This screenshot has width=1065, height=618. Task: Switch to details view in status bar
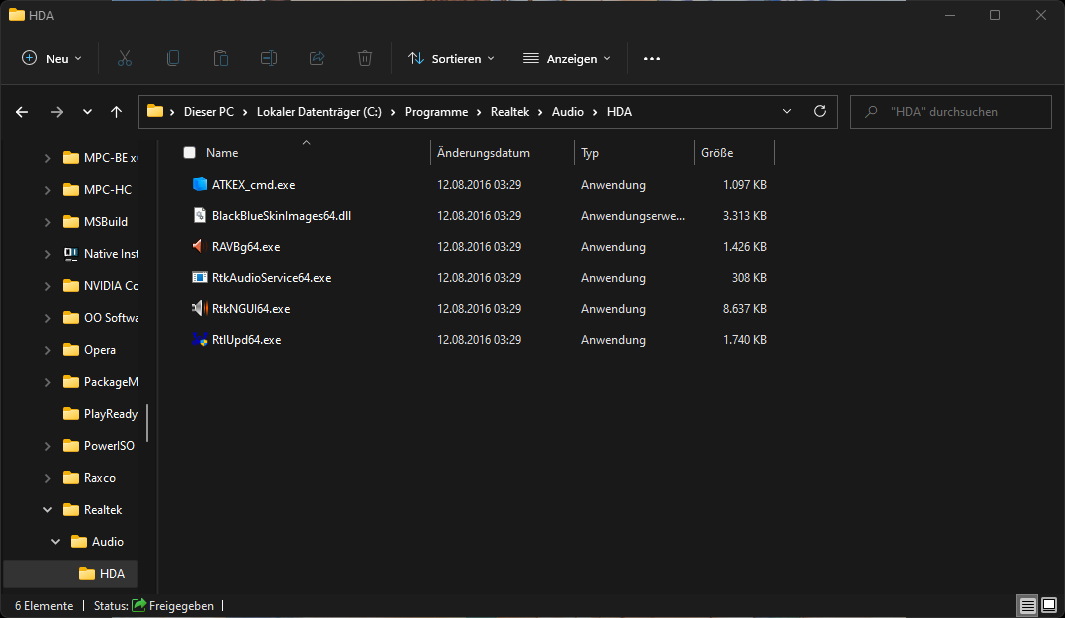point(1028,605)
